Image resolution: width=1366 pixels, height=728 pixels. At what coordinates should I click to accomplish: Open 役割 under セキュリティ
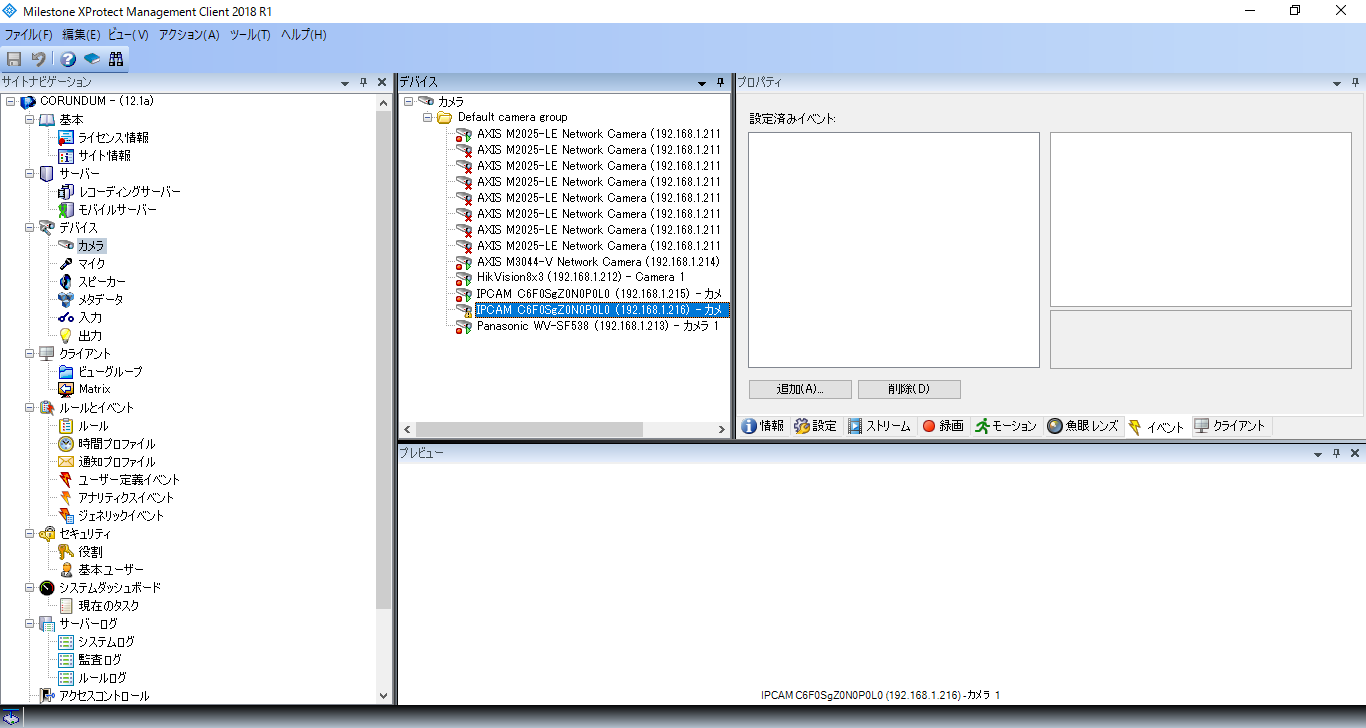point(90,552)
